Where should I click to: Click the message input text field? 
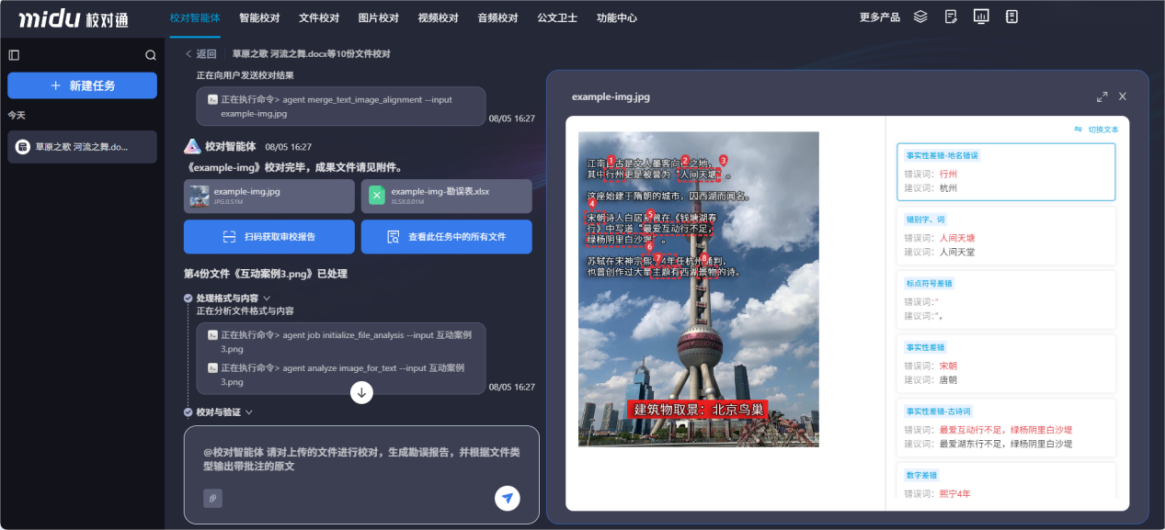[362, 459]
